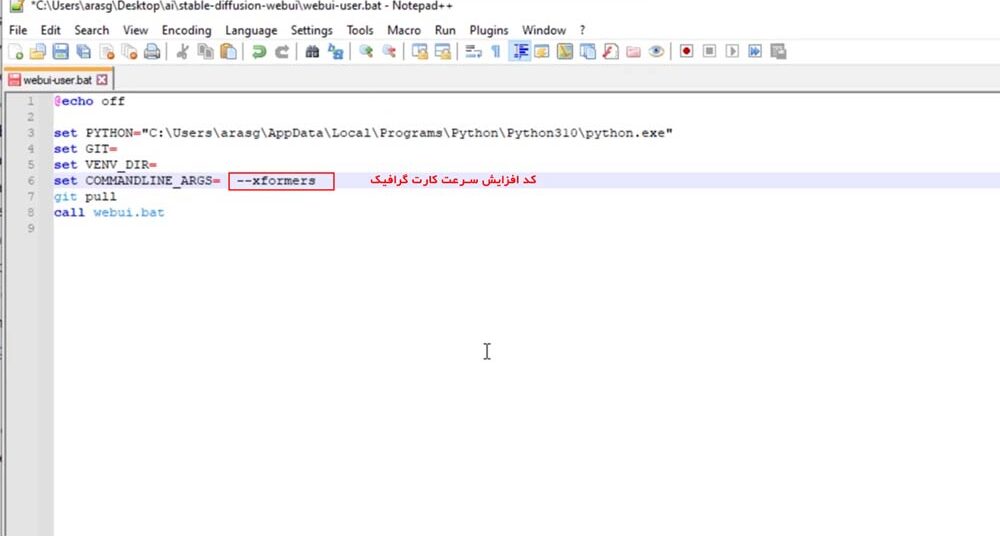Open the user defined language icon
Image resolution: width=1000 pixels, height=536 pixels.
[542, 52]
